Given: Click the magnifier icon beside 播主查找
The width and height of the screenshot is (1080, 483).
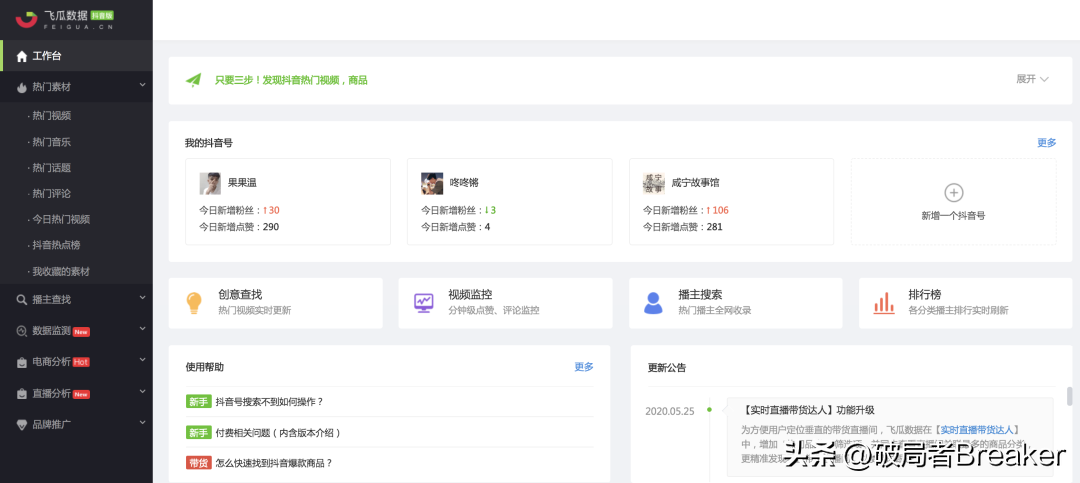Looking at the screenshot, I should point(22,300).
